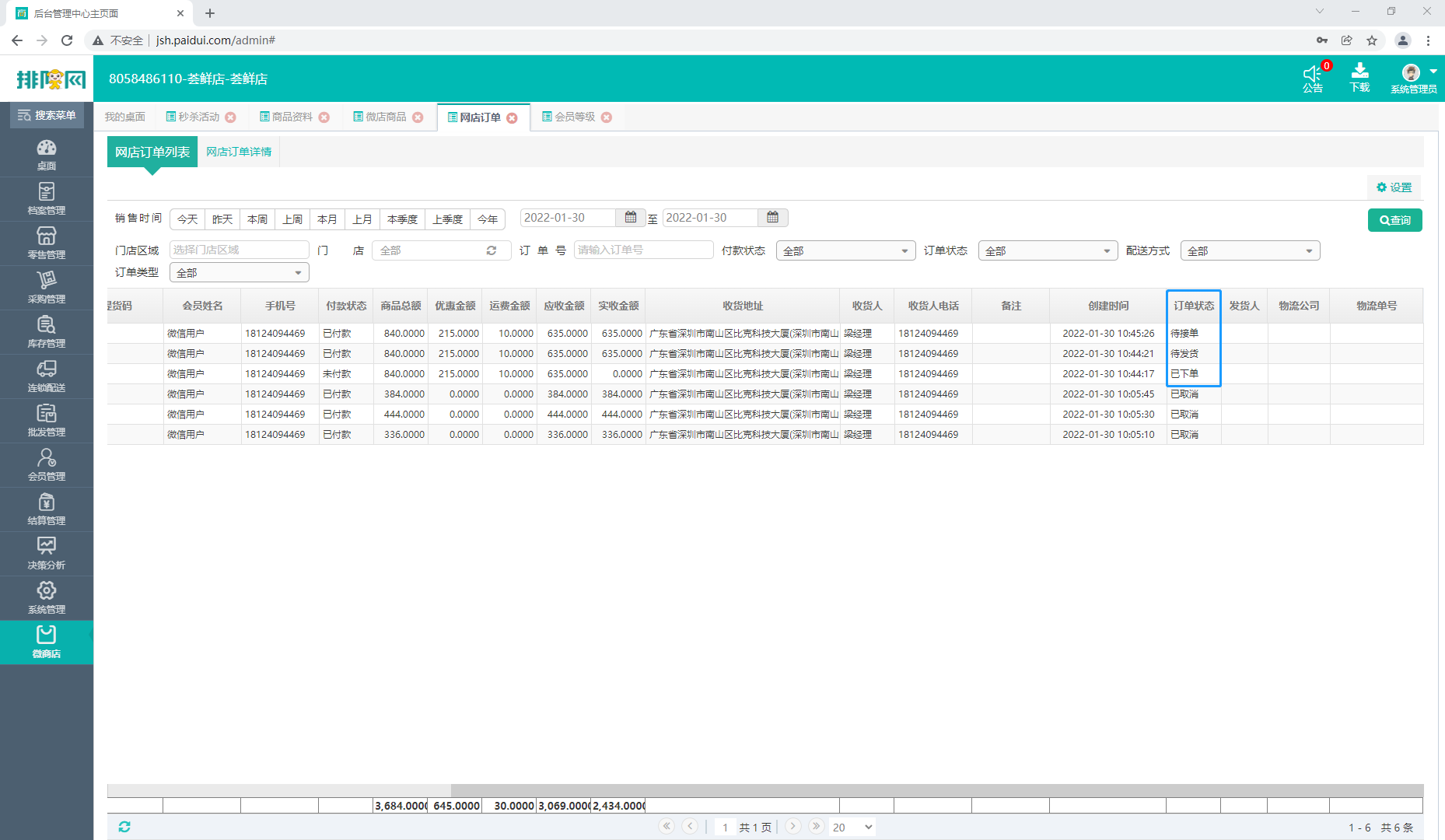Expand the 订单状态 dropdown

1048,250
